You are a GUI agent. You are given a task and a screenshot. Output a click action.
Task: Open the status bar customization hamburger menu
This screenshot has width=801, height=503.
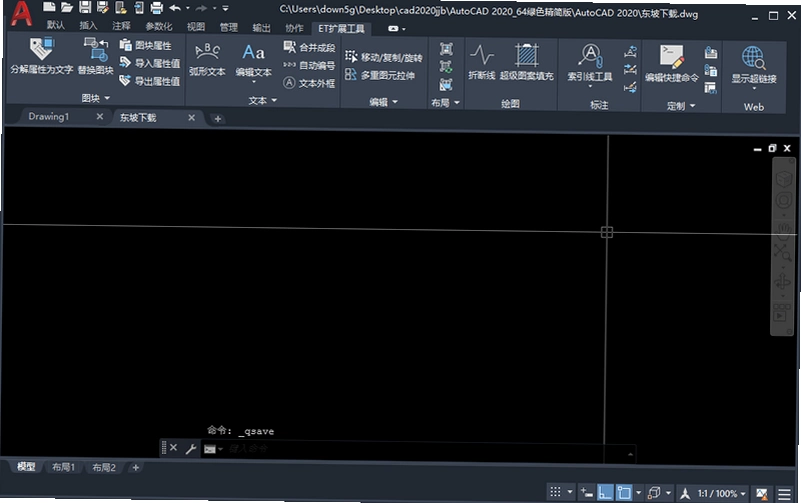click(x=784, y=494)
